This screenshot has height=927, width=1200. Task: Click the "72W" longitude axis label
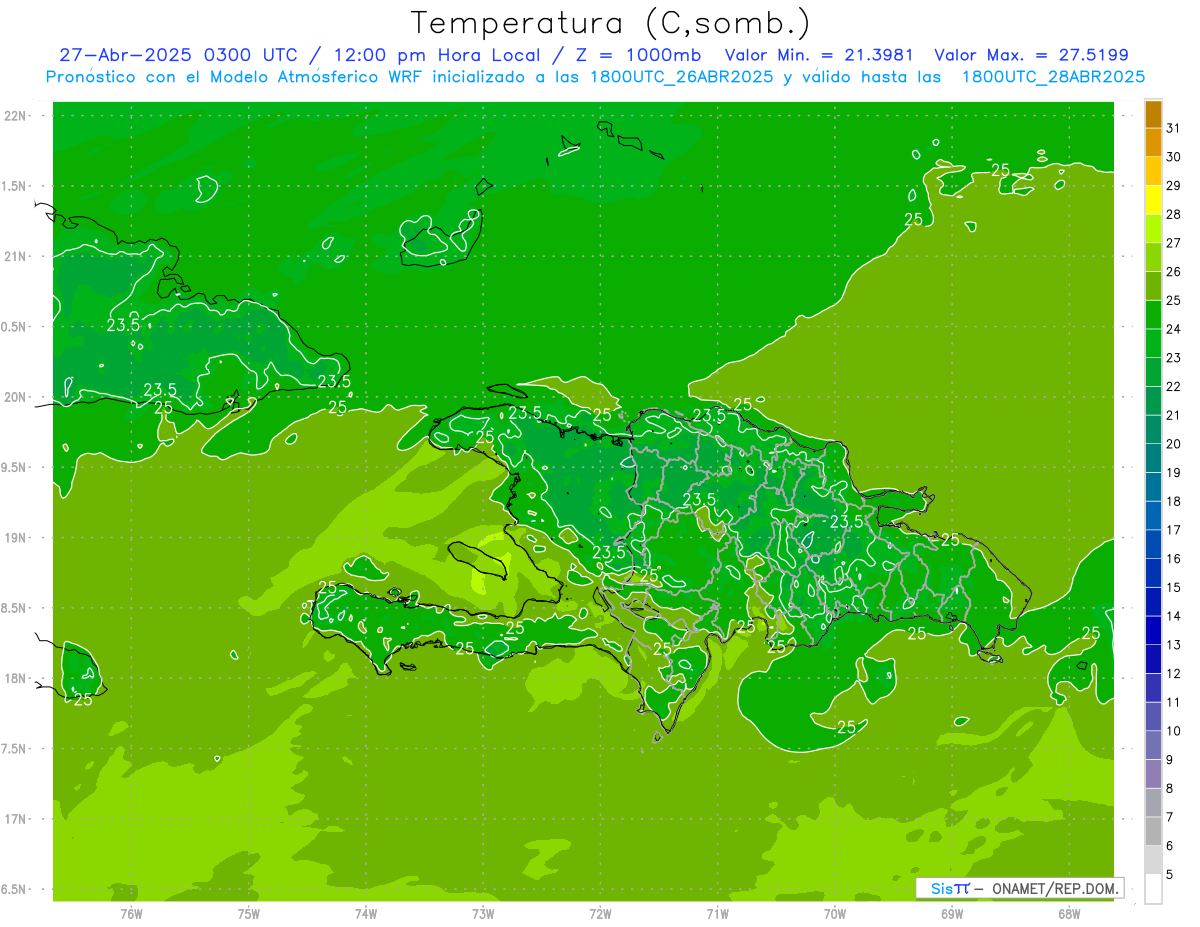pyautogui.click(x=600, y=915)
